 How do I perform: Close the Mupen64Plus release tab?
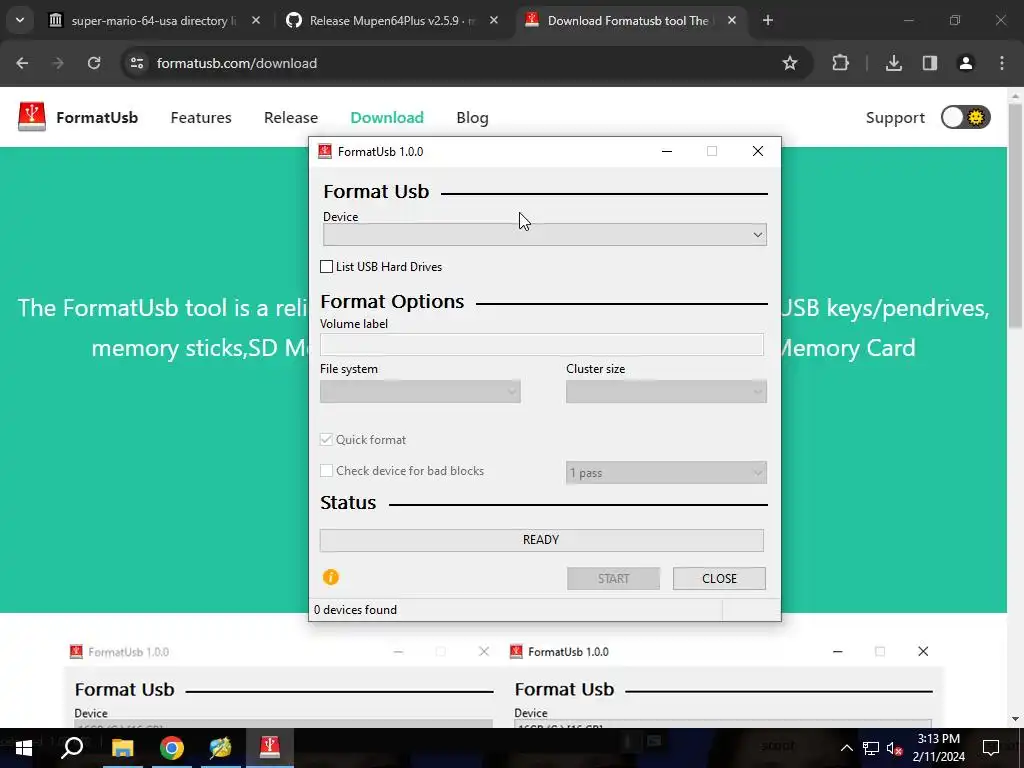pos(494,20)
